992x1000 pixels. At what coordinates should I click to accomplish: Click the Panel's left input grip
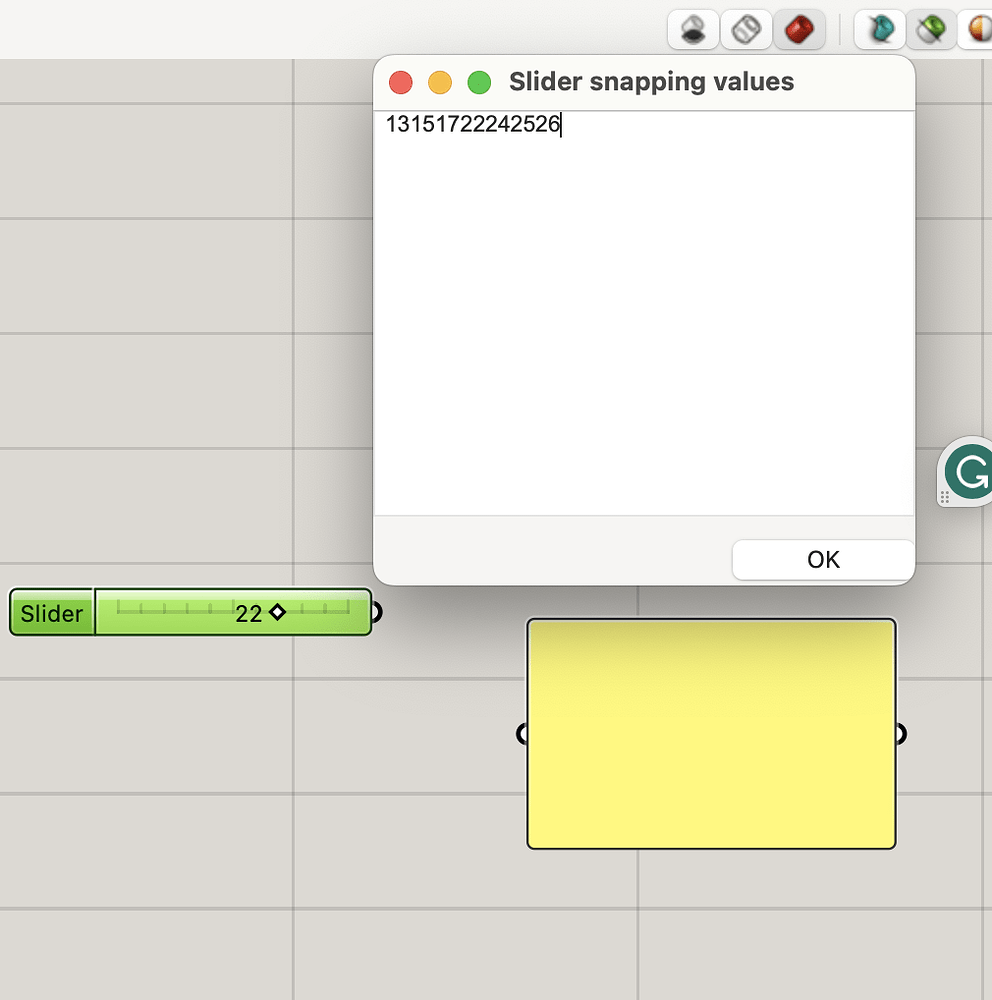point(523,733)
